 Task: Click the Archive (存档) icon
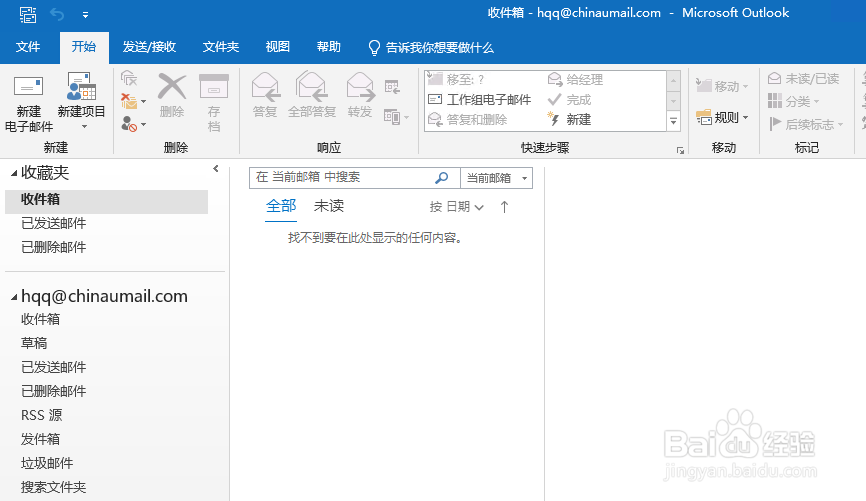point(214,86)
